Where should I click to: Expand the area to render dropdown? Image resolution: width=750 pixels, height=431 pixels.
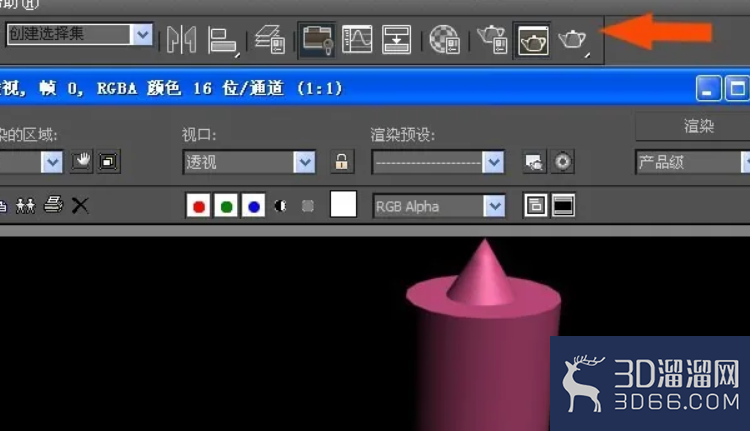tap(52, 162)
